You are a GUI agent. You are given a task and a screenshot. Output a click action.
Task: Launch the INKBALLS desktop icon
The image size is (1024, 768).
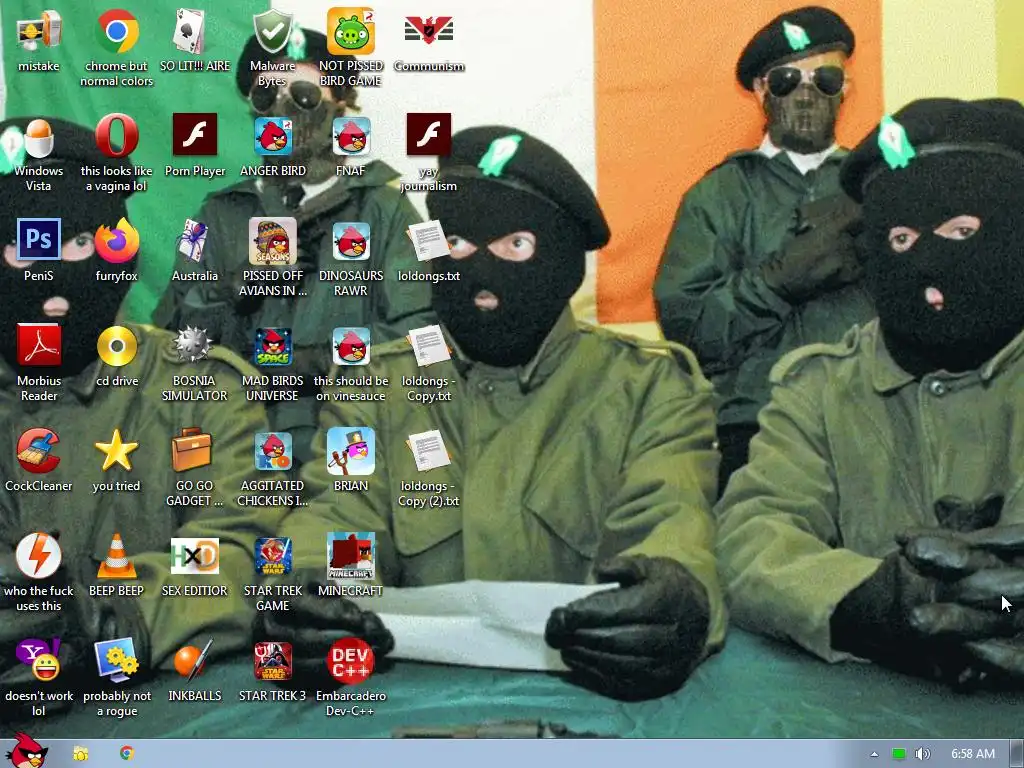coord(193,660)
